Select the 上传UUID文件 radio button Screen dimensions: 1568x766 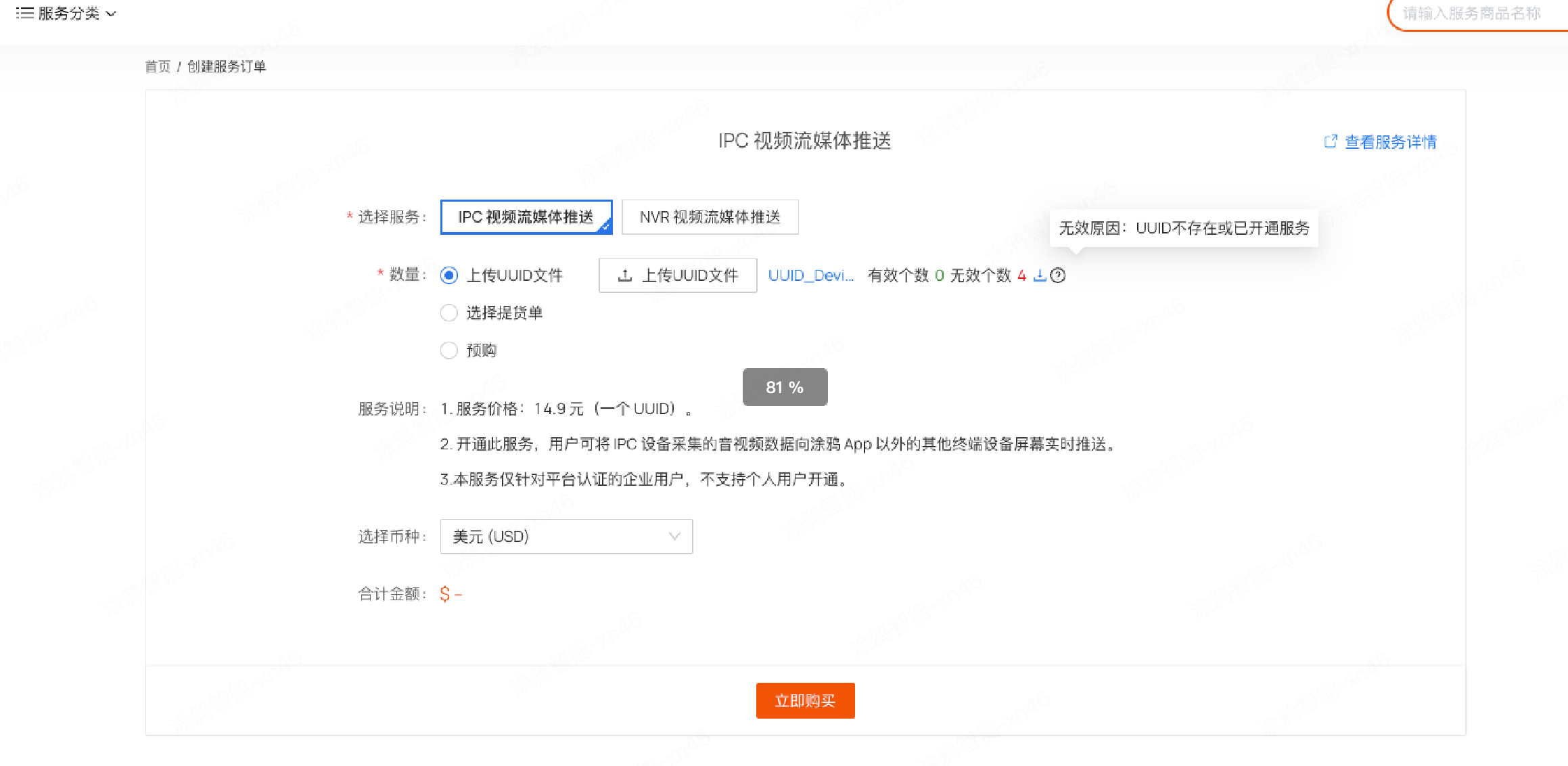click(x=449, y=275)
